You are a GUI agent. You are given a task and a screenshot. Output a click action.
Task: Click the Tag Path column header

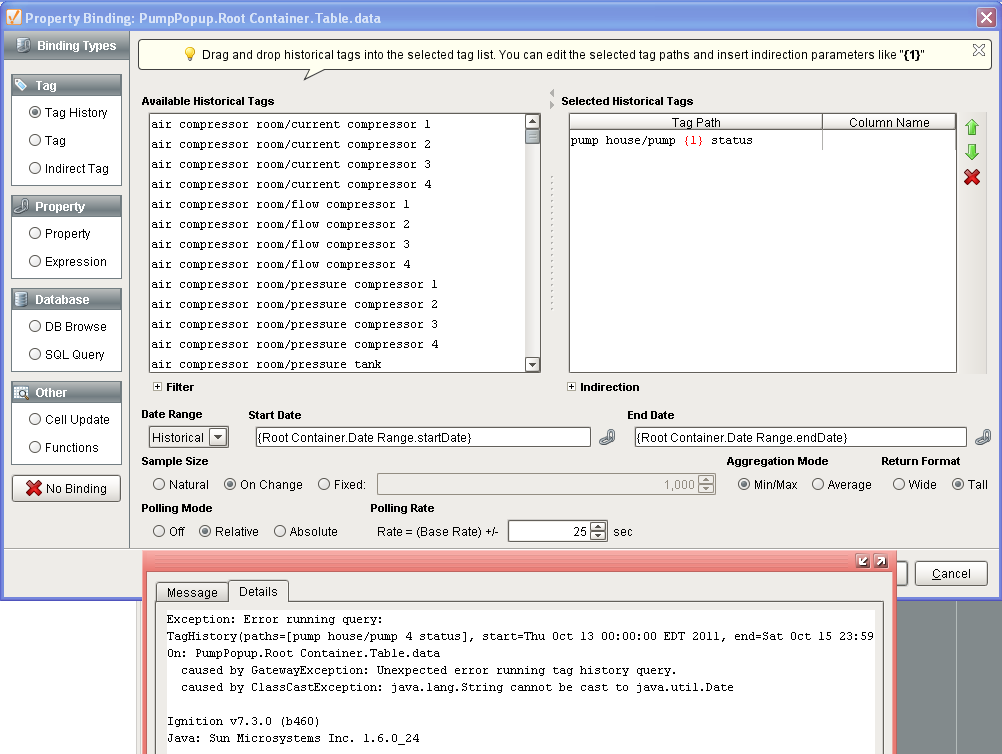(696, 122)
